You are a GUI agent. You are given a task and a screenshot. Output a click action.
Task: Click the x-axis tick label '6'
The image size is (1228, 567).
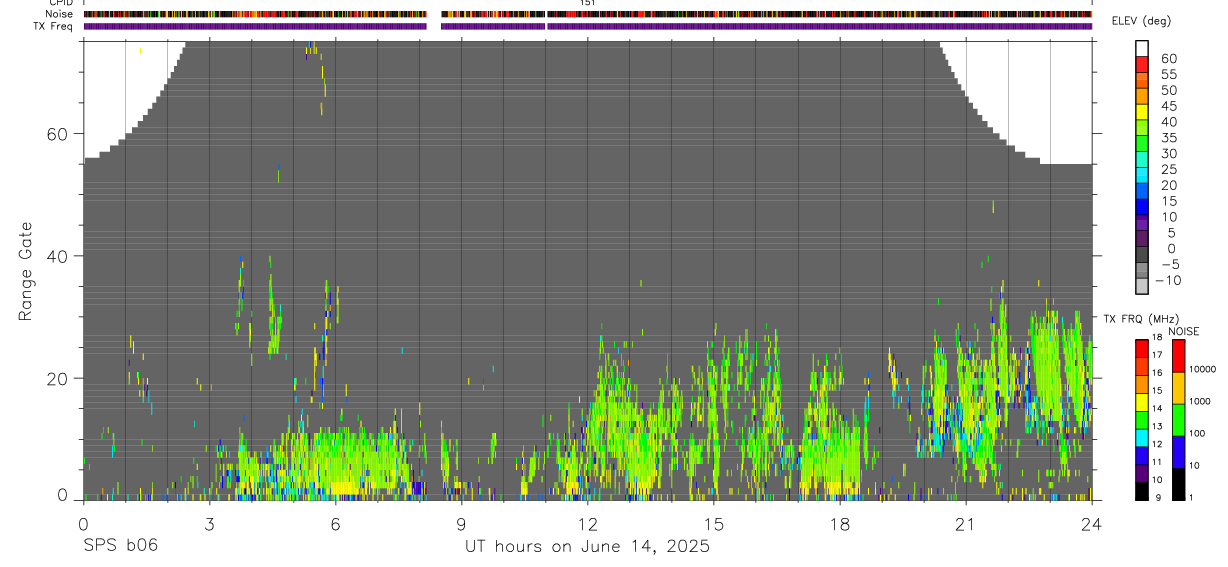point(335,524)
